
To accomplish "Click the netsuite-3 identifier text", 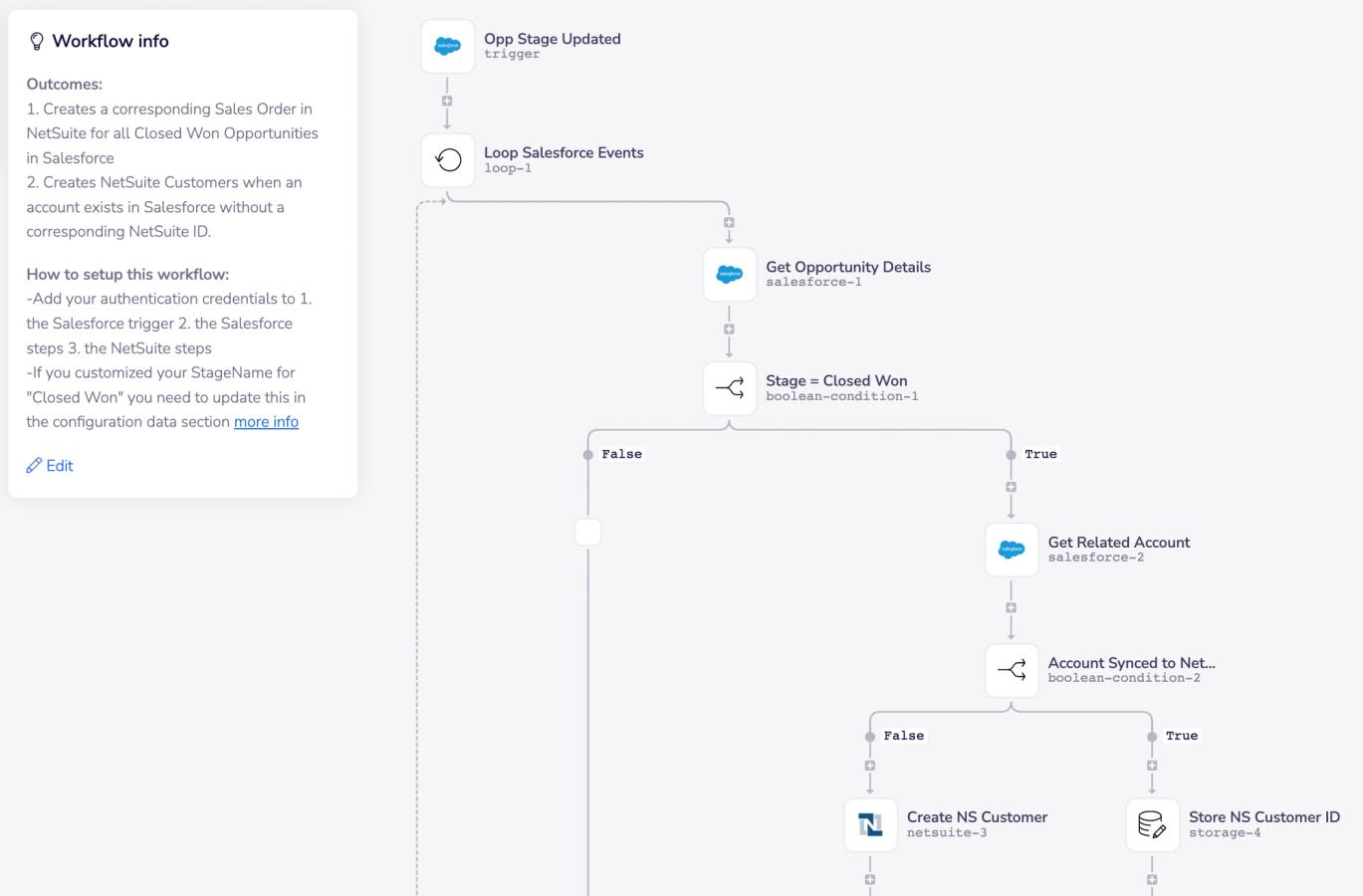I will [x=947, y=832].
